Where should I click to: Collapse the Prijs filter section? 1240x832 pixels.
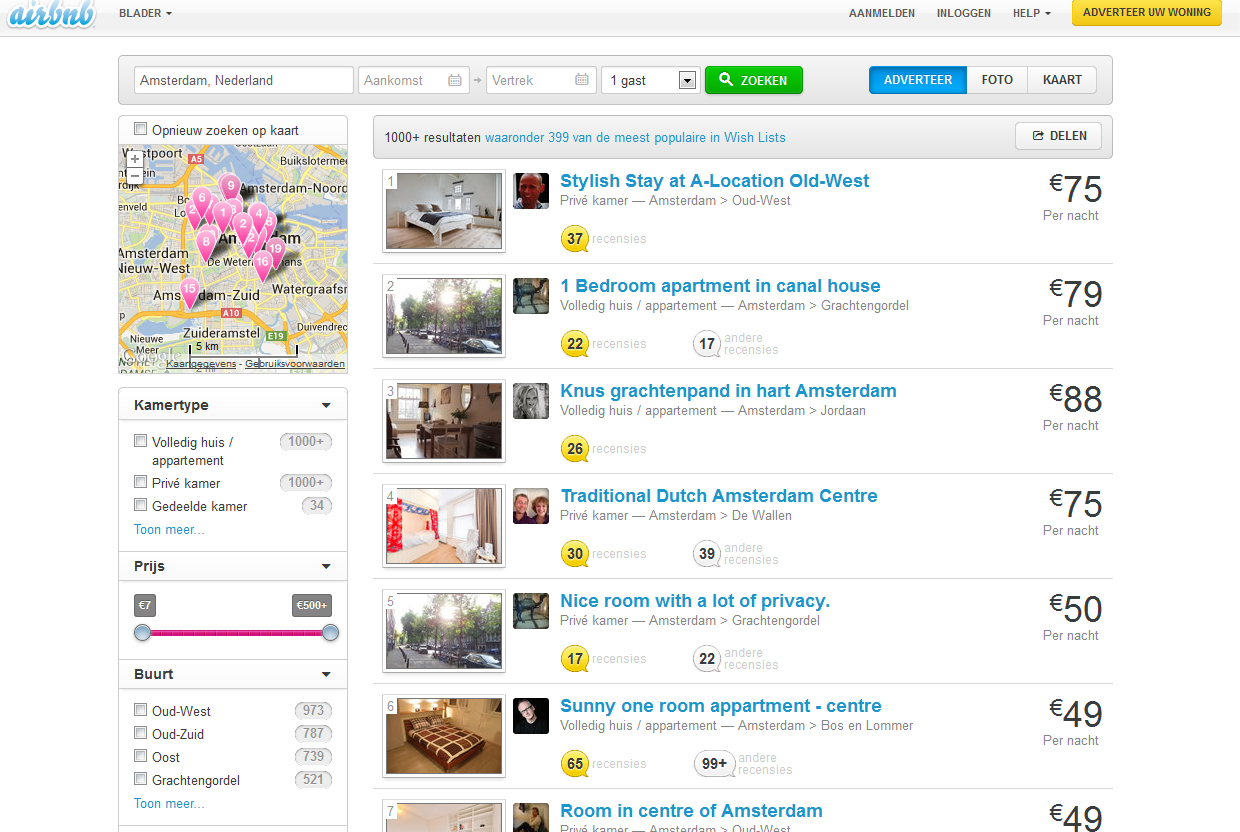click(x=325, y=566)
